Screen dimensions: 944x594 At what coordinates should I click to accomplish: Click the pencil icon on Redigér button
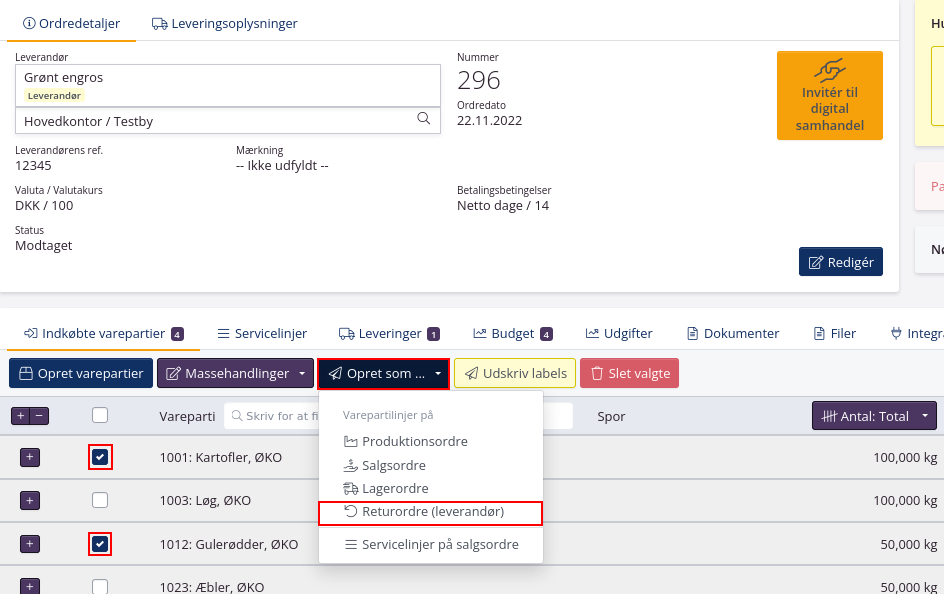click(813, 261)
